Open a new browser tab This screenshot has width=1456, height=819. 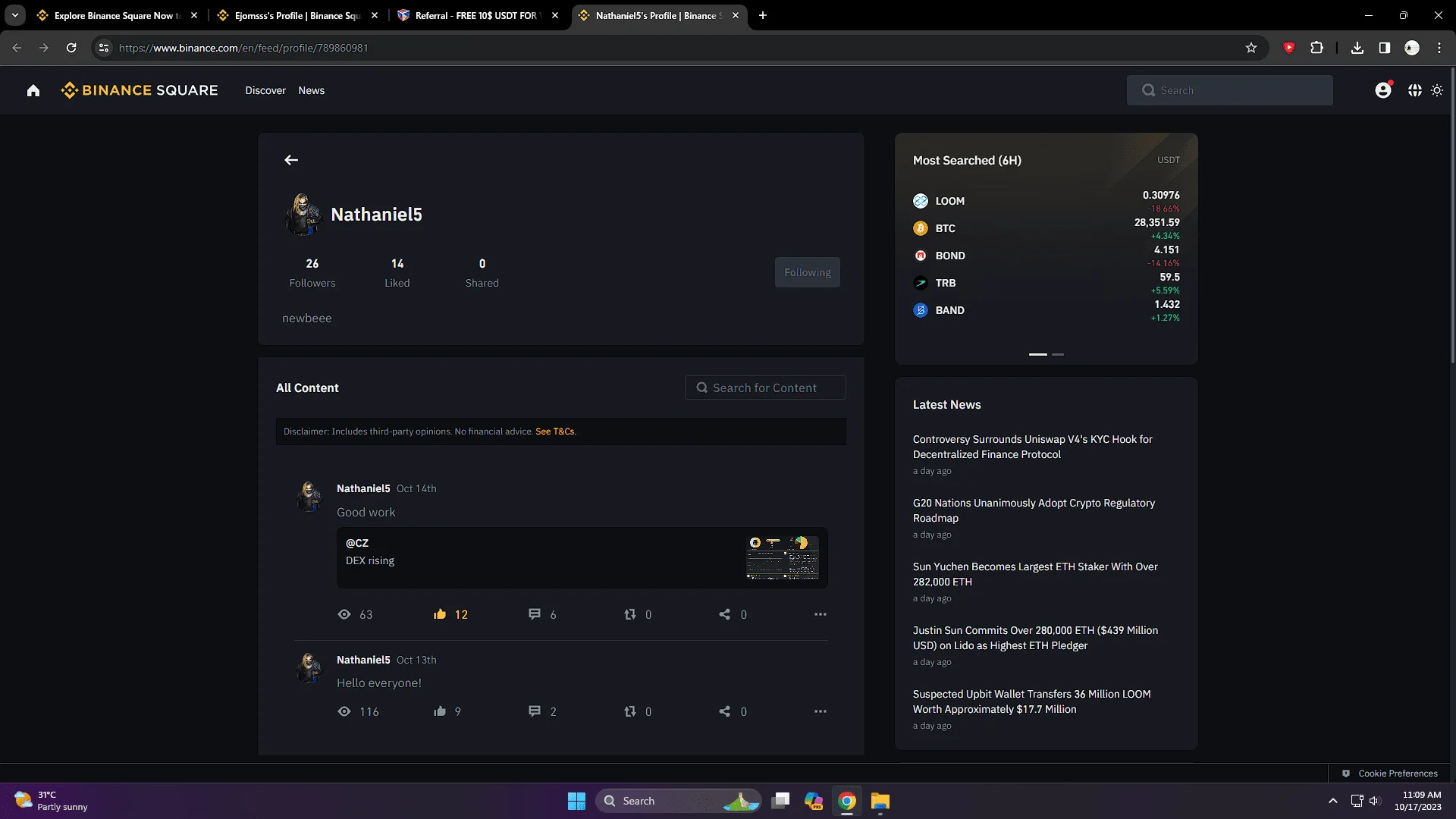tap(763, 15)
